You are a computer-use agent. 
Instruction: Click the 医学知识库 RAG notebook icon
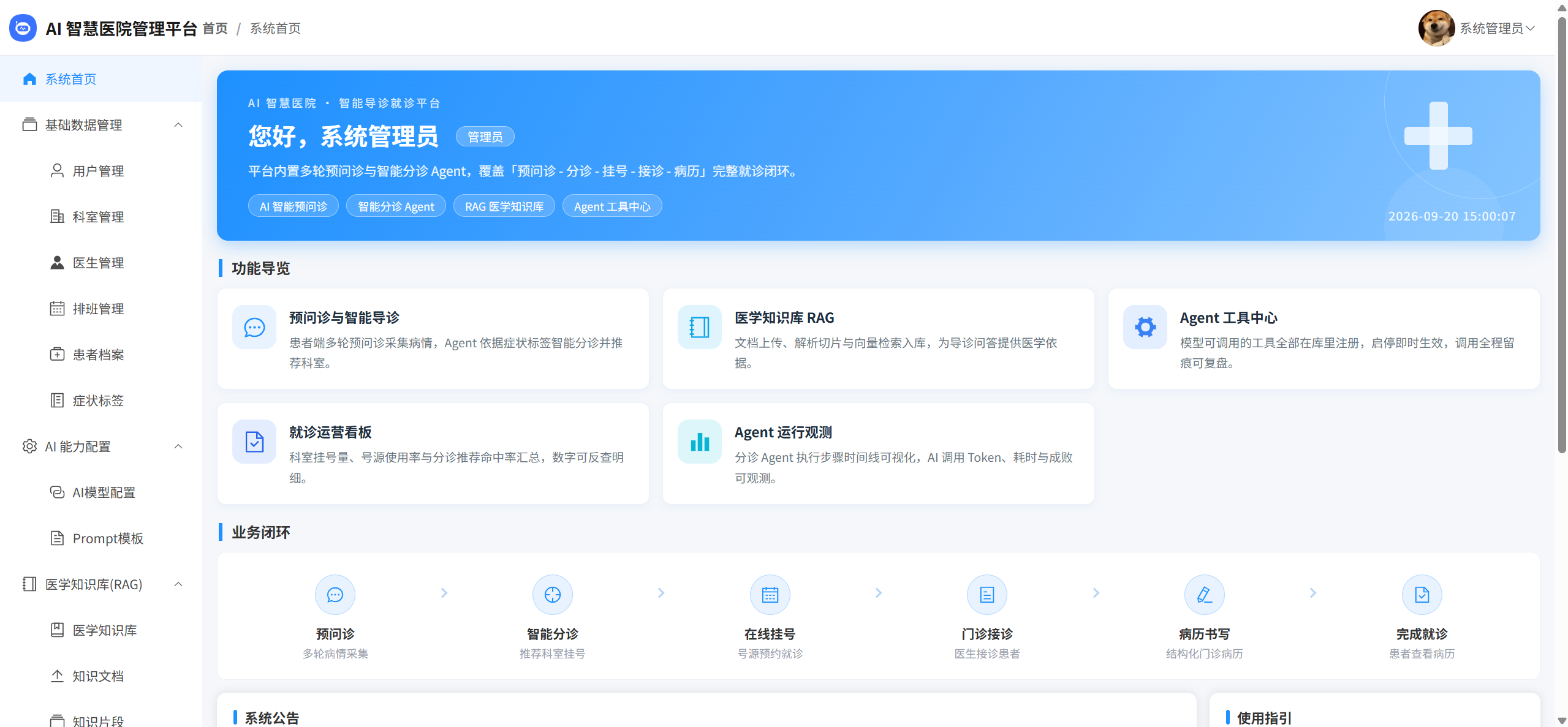pyautogui.click(x=700, y=327)
